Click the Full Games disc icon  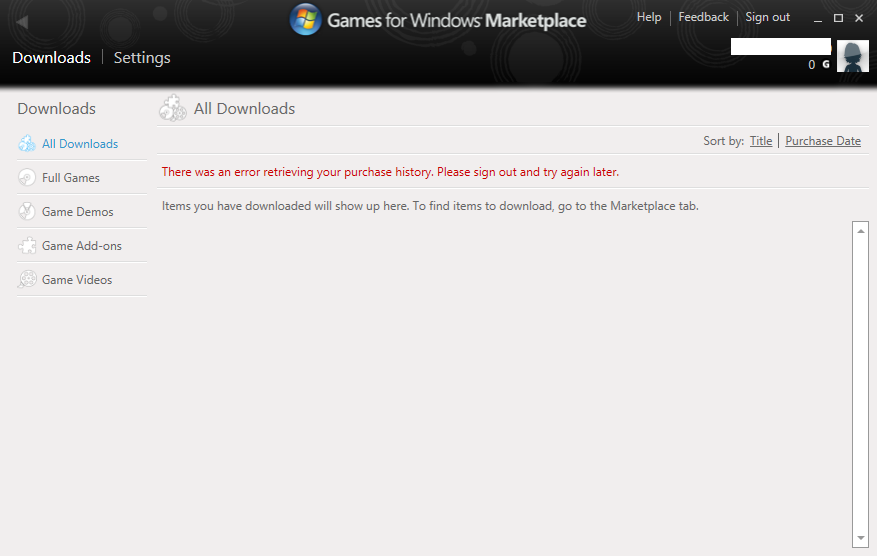click(x=27, y=178)
